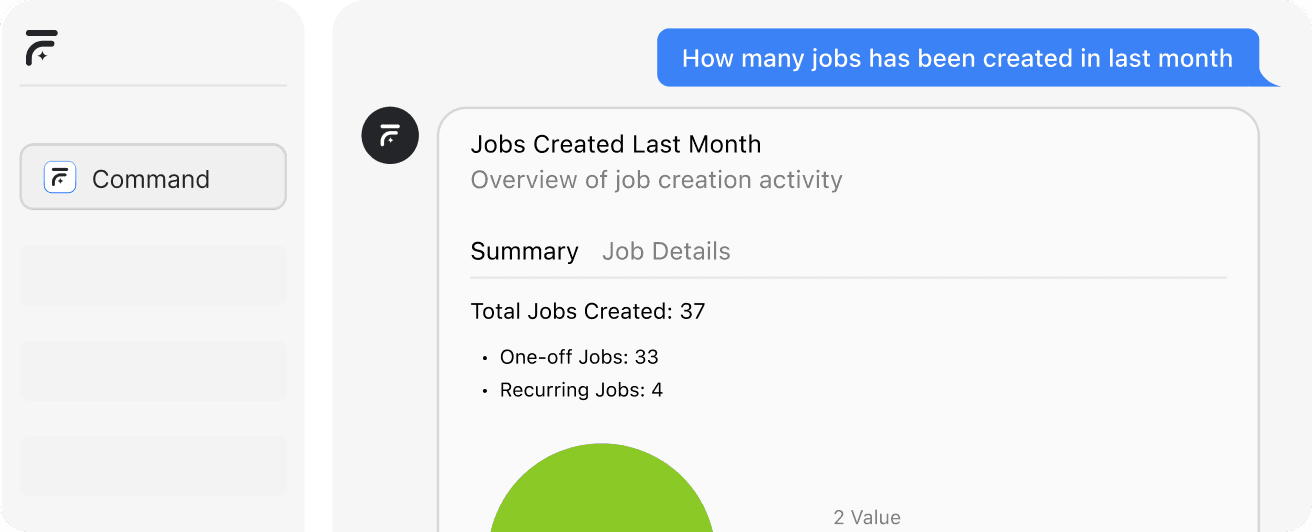Click the "One-off Jobs: 33" list item

click(x=579, y=357)
